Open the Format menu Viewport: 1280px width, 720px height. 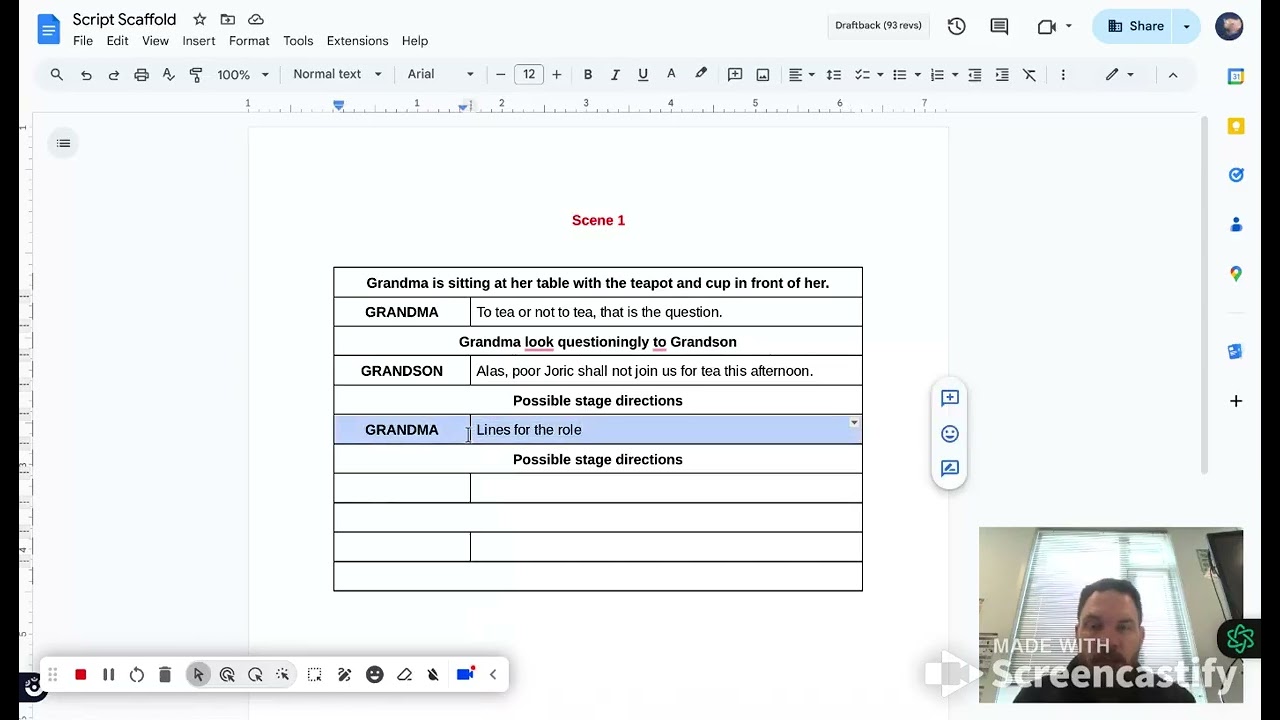[x=249, y=41]
